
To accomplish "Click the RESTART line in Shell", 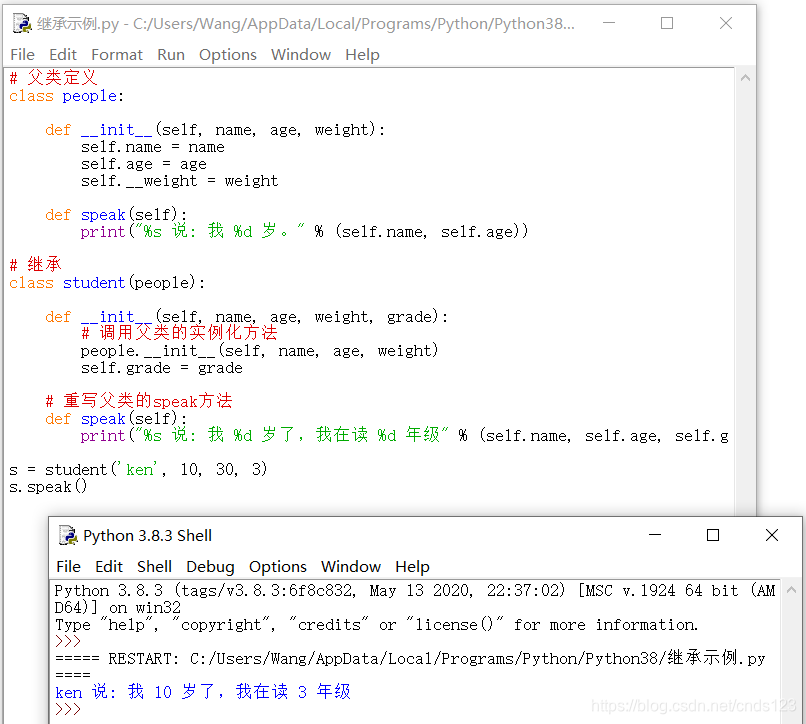I will pyautogui.click(x=410, y=658).
